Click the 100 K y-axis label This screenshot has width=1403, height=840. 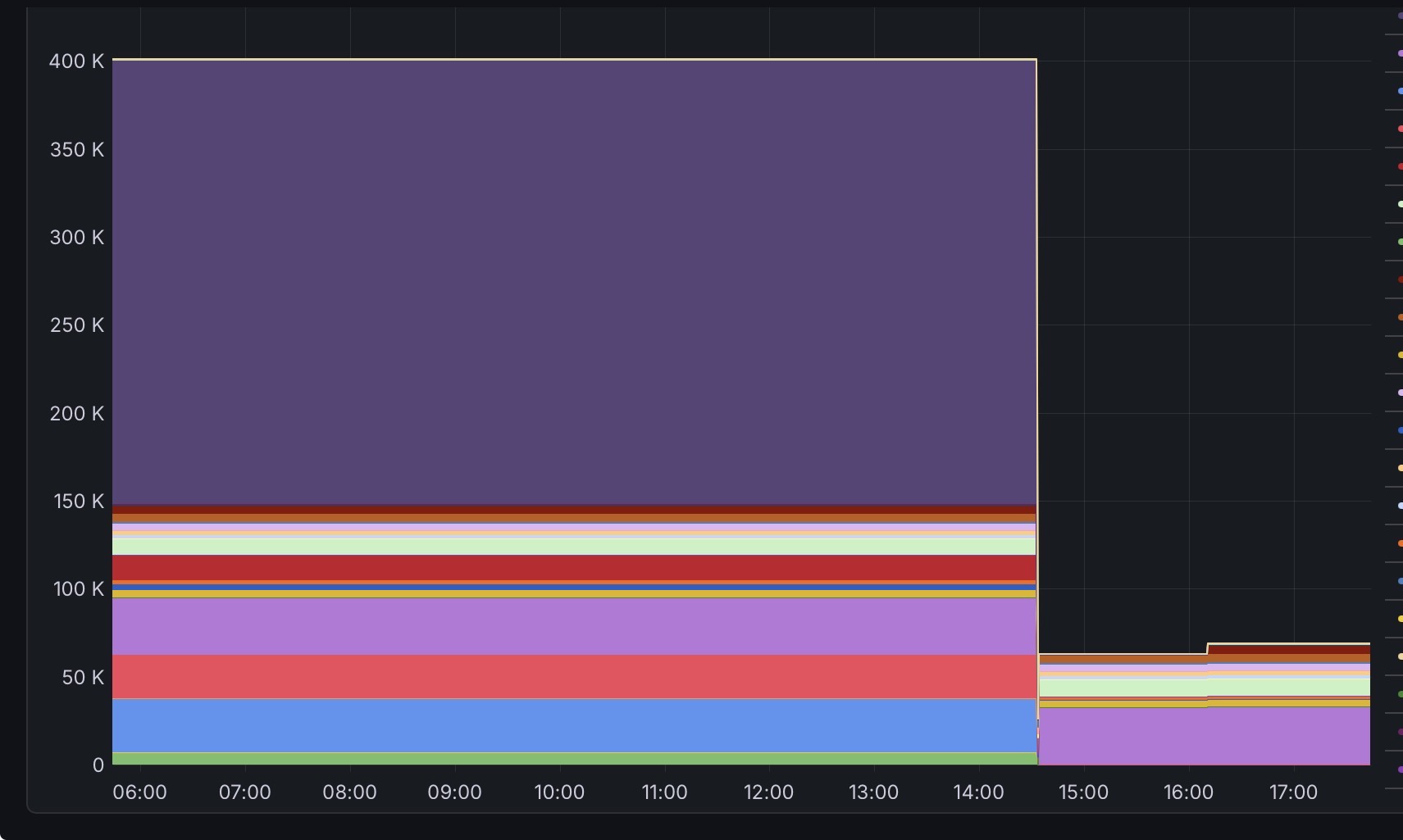pyautogui.click(x=78, y=589)
